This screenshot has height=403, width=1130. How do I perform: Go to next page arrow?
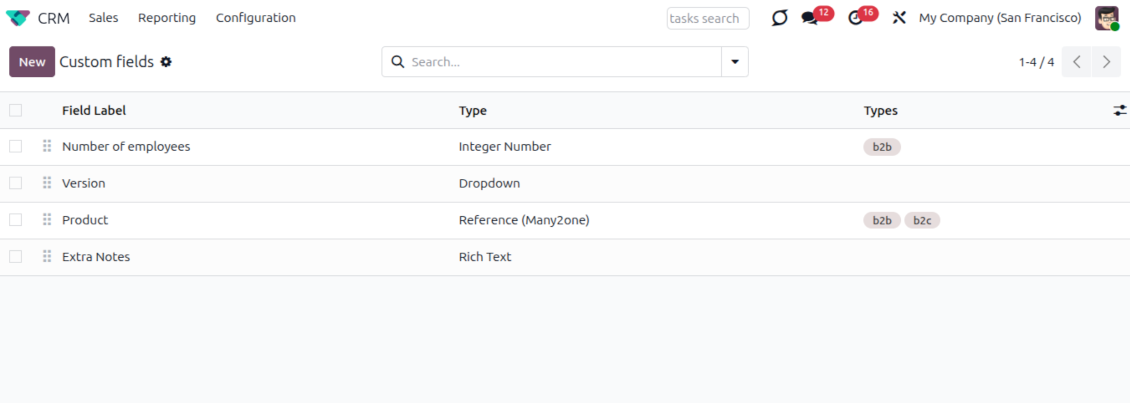tap(1105, 62)
